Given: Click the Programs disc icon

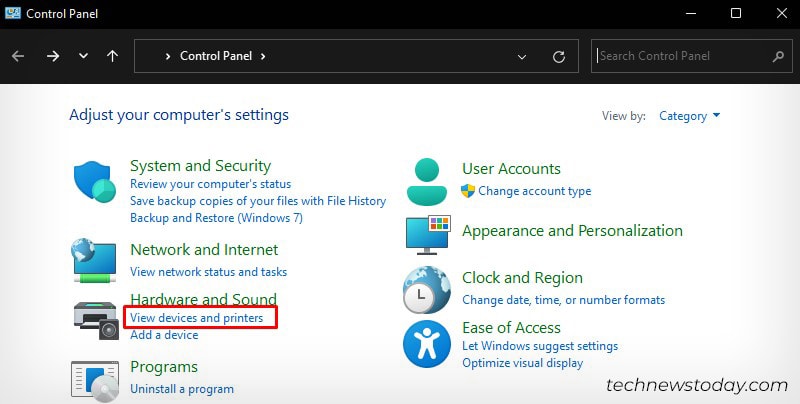Looking at the screenshot, I should 95,382.
